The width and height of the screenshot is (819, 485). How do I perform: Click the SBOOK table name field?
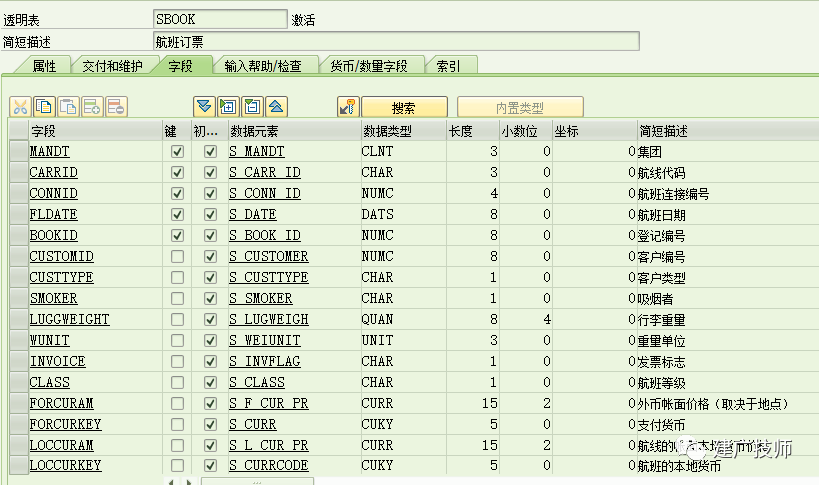pos(220,19)
